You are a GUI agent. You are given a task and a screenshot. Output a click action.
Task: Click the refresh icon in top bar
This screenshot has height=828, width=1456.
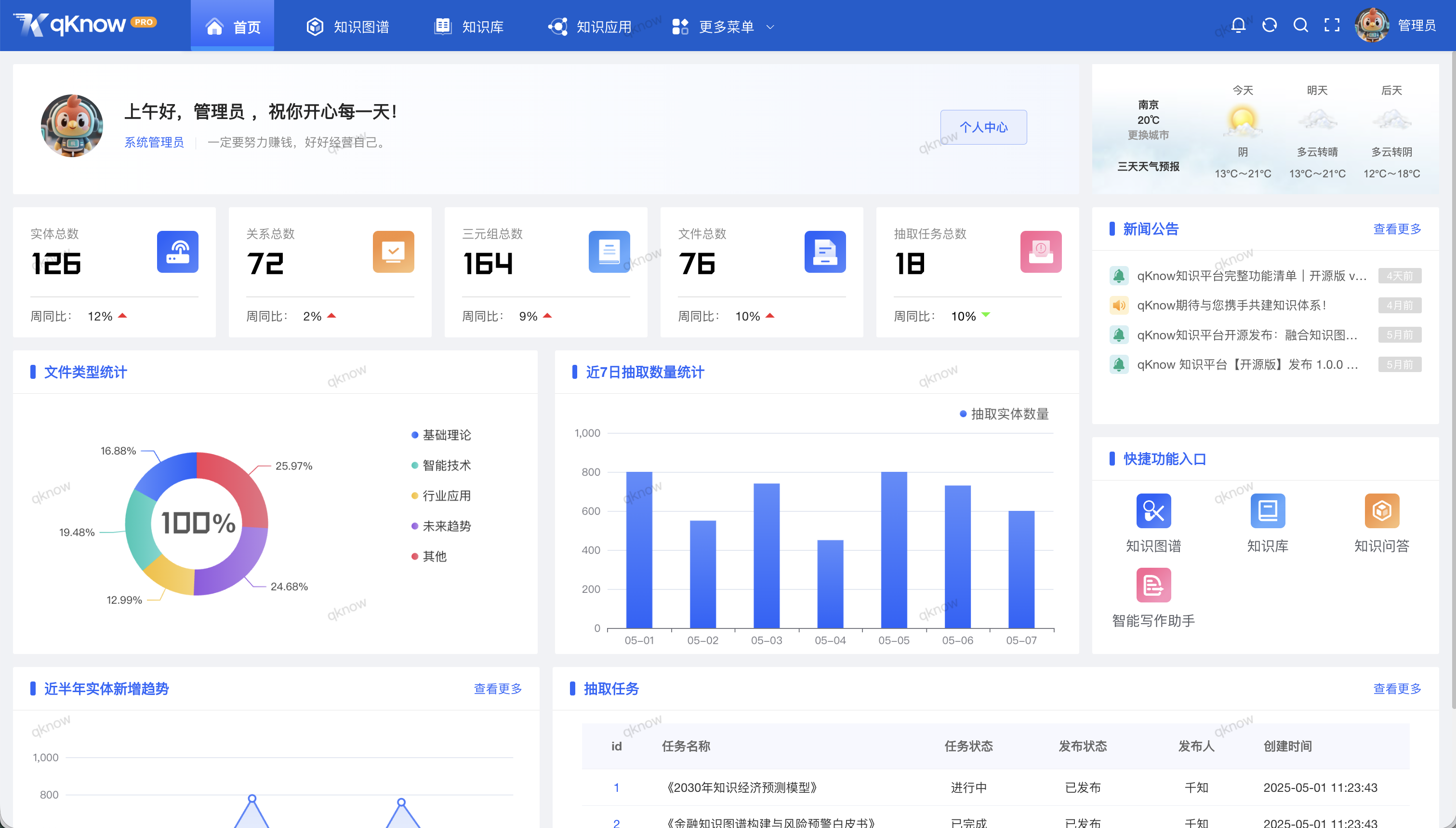point(1269,25)
